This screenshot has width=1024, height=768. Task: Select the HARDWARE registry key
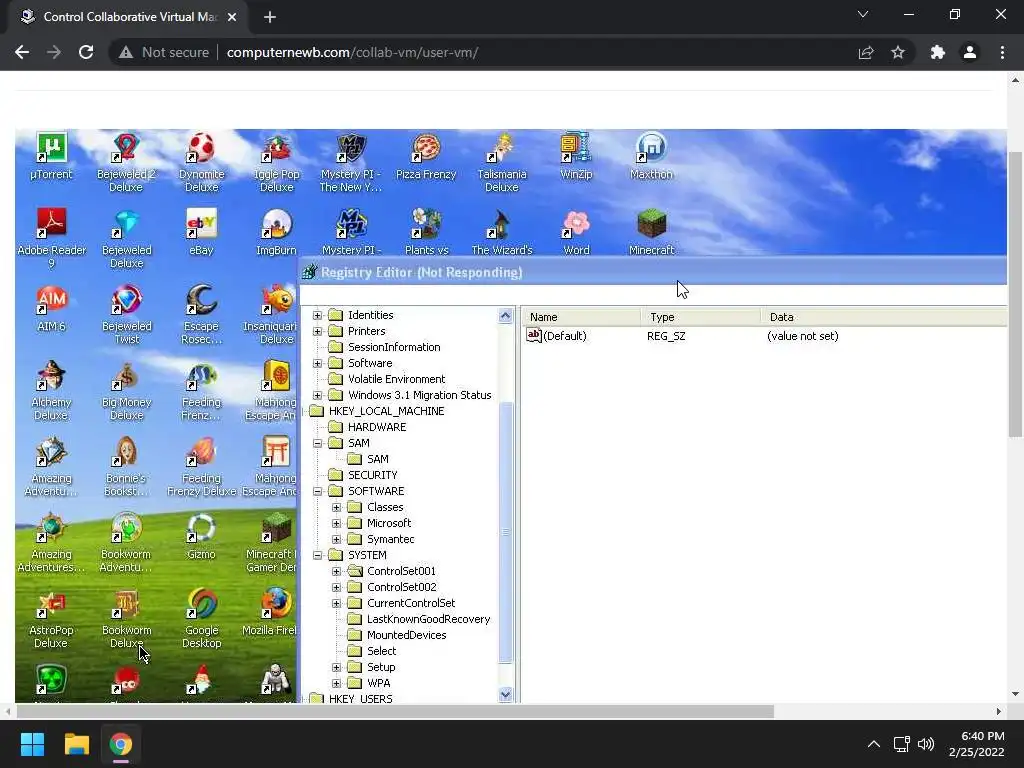click(377, 427)
